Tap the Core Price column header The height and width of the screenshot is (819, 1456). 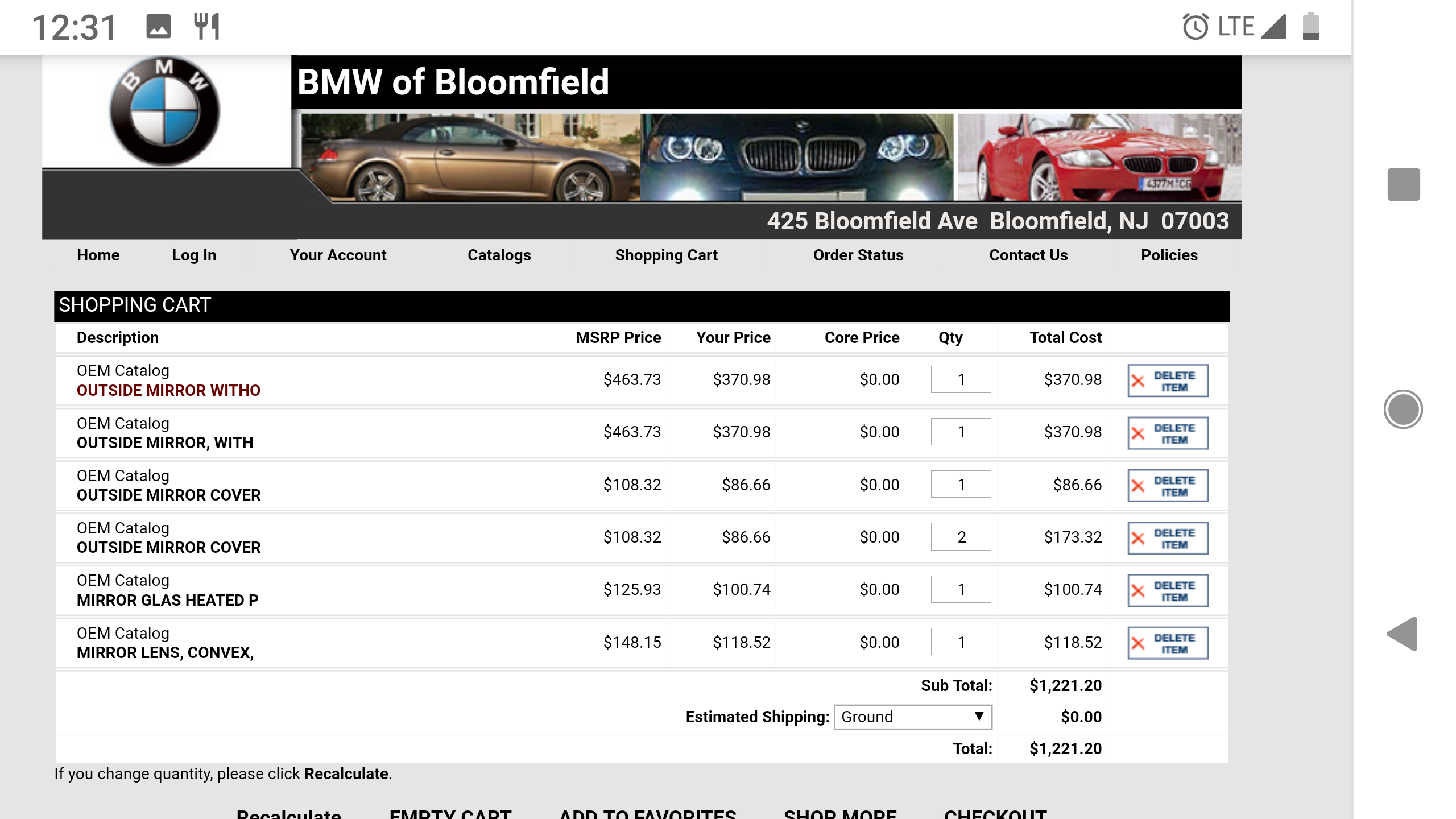[x=862, y=338]
